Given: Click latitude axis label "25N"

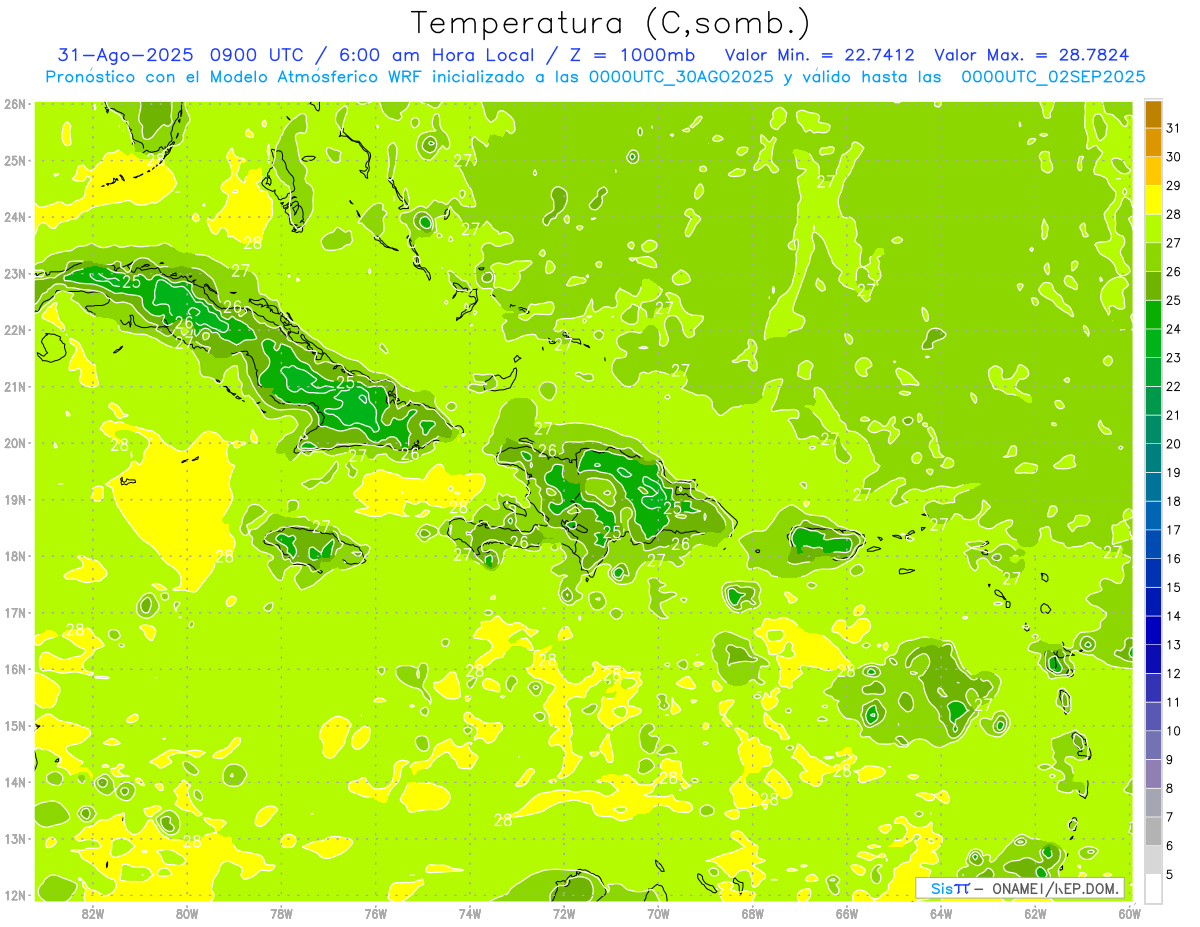Looking at the screenshot, I should pos(15,160).
